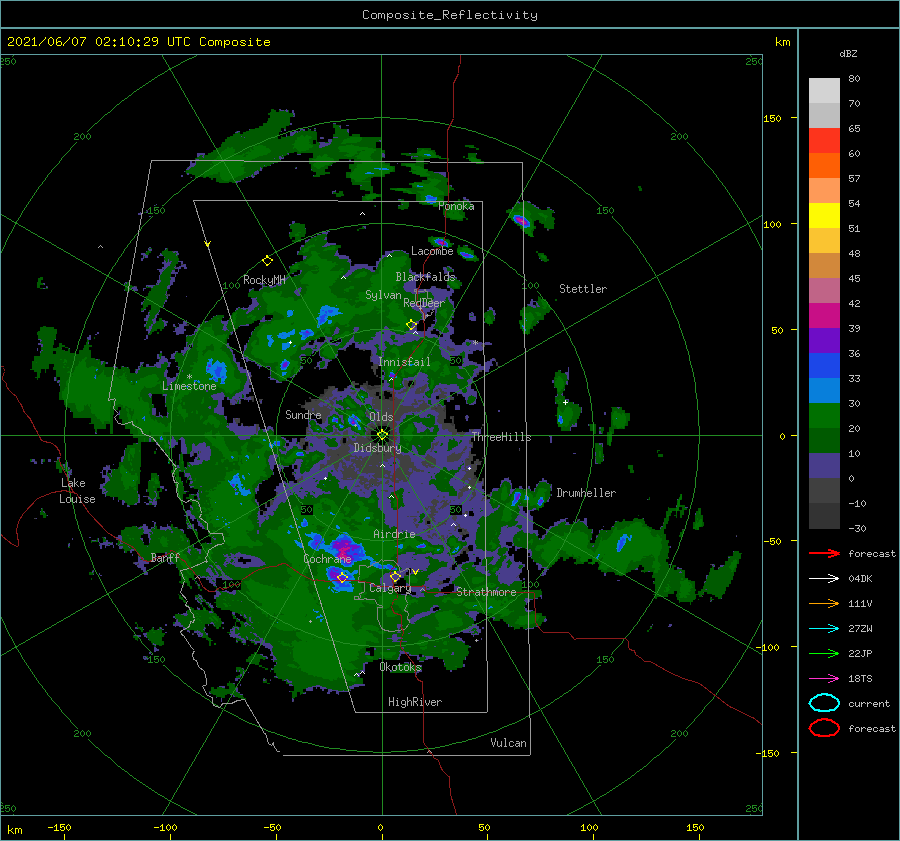Image resolution: width=900 pixels, height=841 pixels.
Task: Click the Blackfalds town label
Action: (425, 277)
